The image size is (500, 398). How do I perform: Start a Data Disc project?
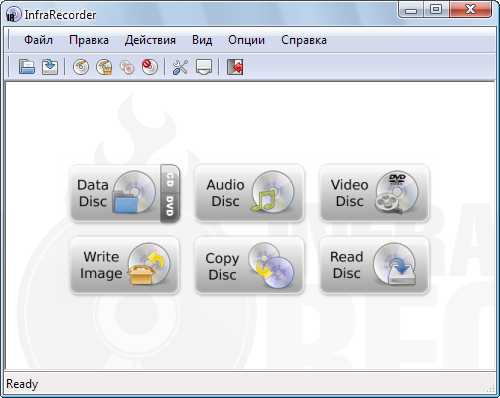coord(115,193)
